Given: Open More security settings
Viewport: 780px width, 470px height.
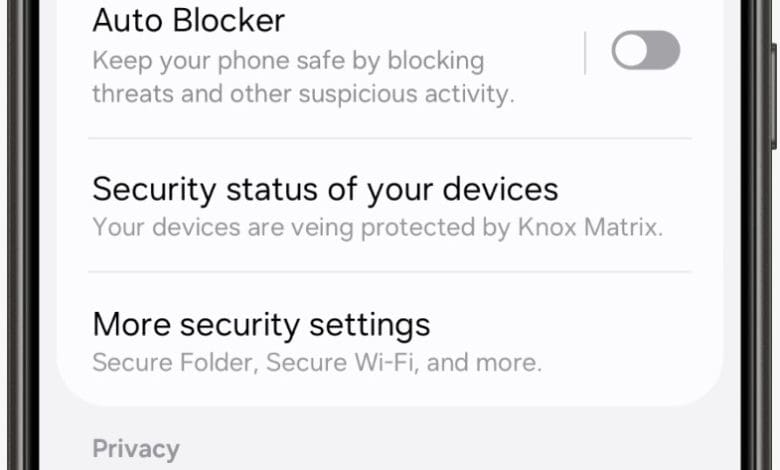Looking at the screenshot, I should 261,325.
